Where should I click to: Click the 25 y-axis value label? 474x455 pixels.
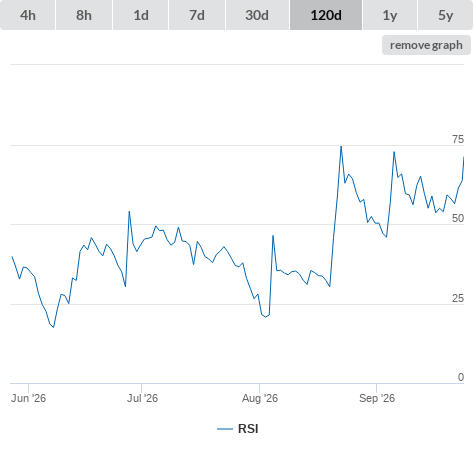(x=458, y=298)
